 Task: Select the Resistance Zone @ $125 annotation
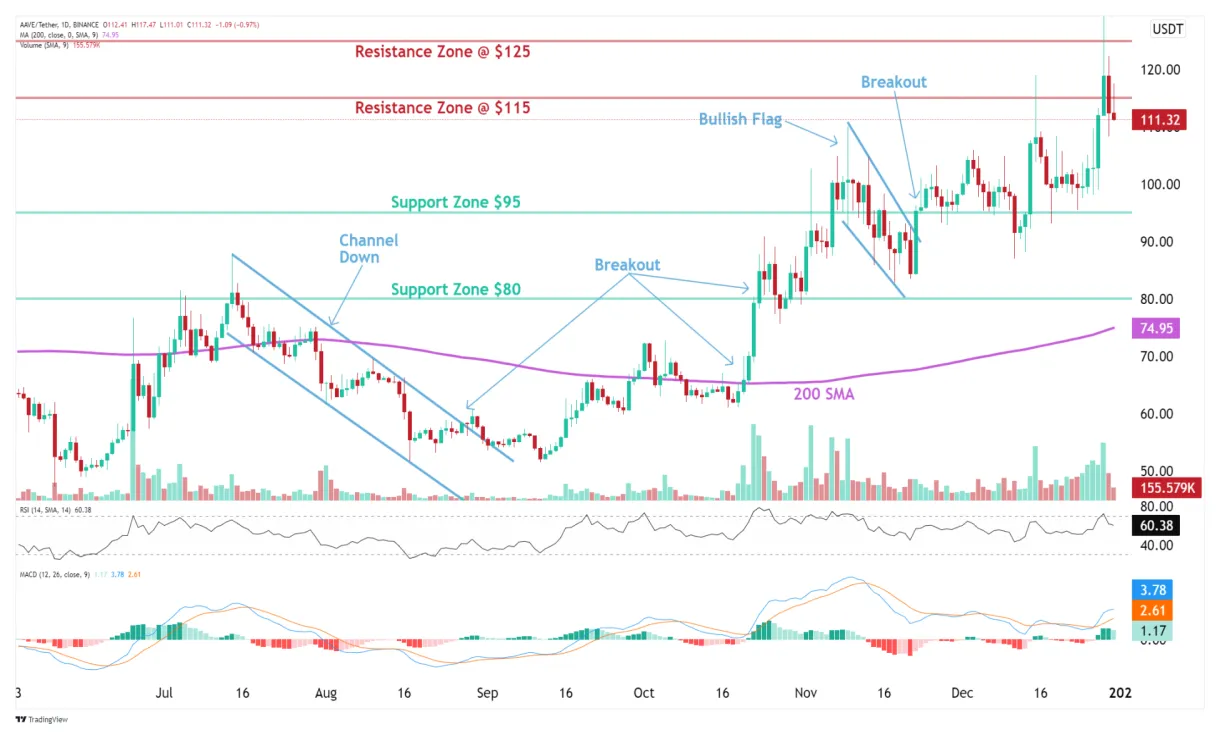[x=444, y=51]
